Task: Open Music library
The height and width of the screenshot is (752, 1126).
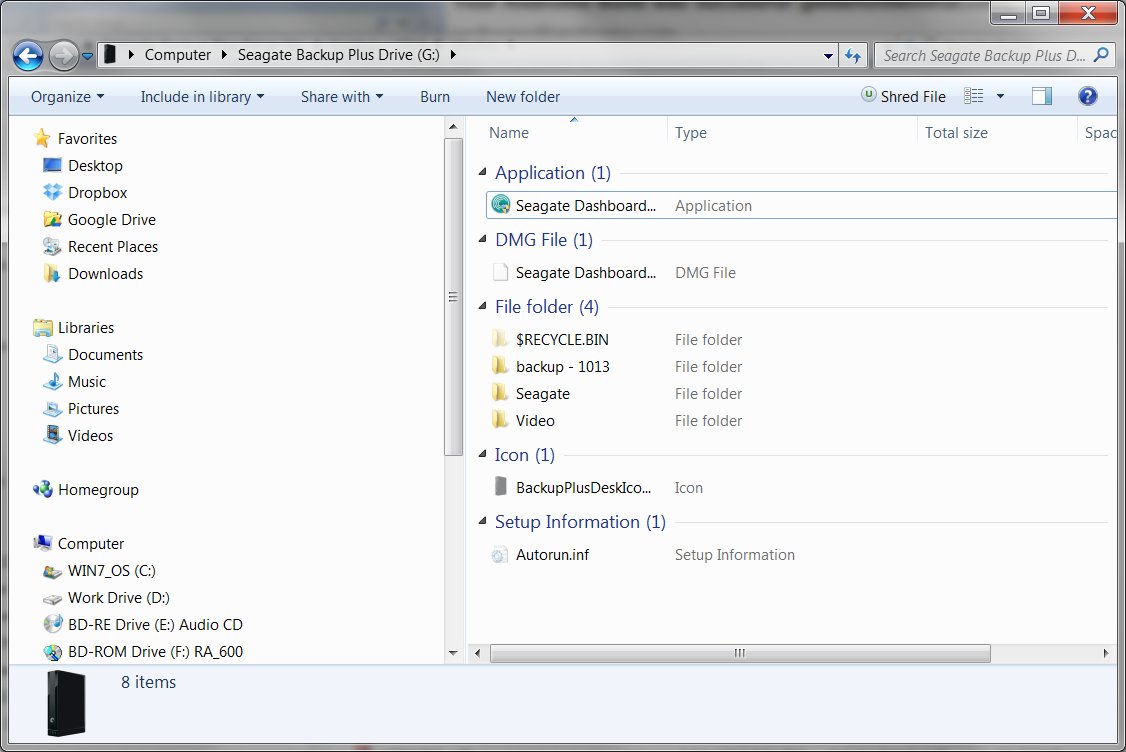Action: click(x=75, y=381)
